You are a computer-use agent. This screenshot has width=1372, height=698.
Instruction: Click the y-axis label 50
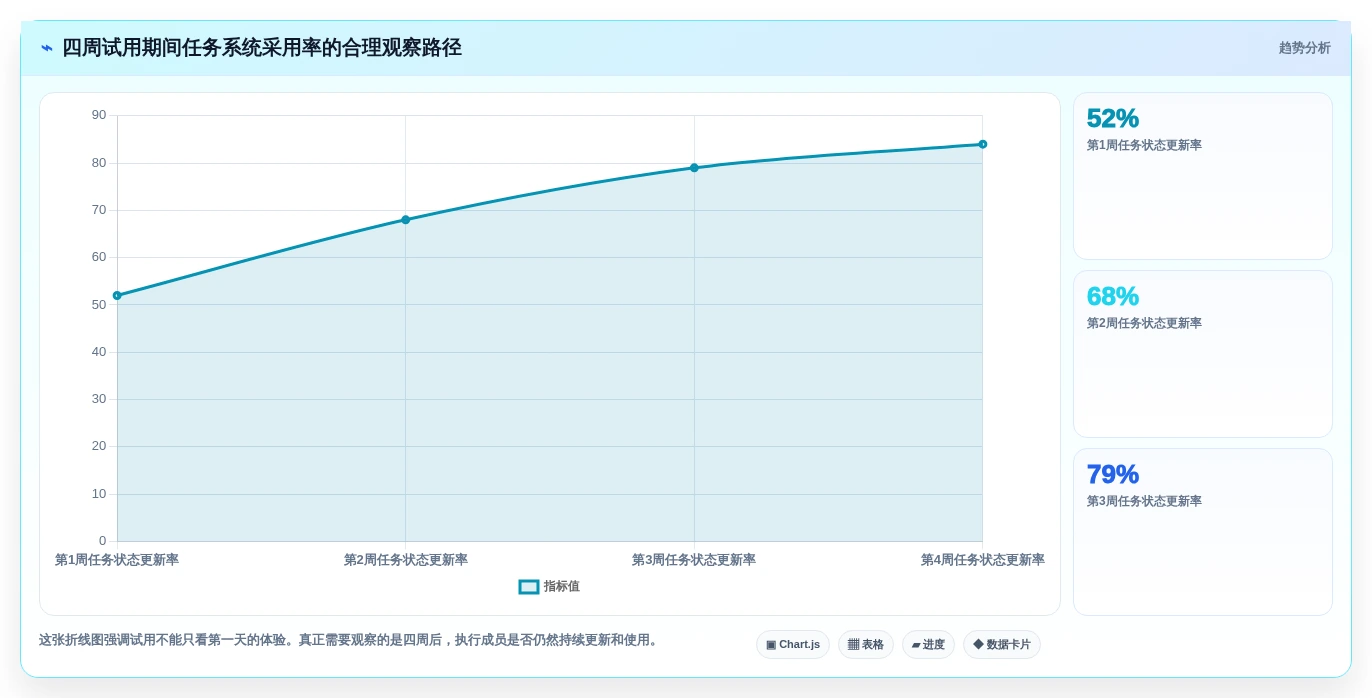(99, 305)
